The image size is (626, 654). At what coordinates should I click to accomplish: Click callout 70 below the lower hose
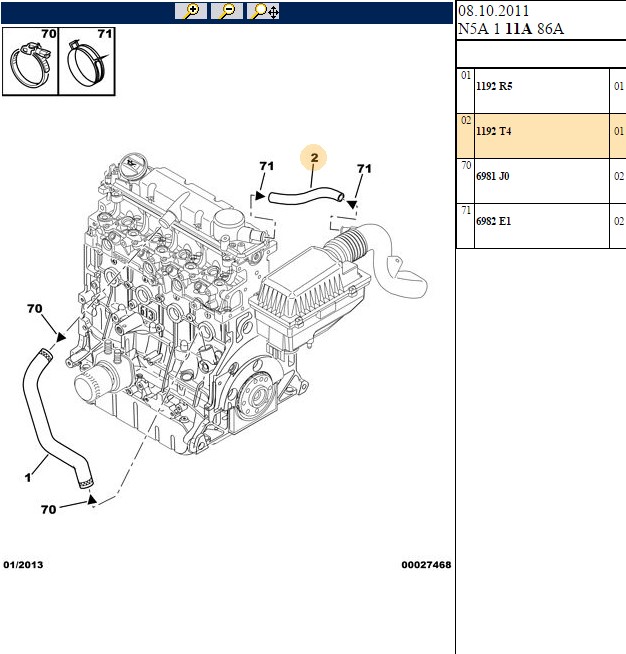click(48, 509)
